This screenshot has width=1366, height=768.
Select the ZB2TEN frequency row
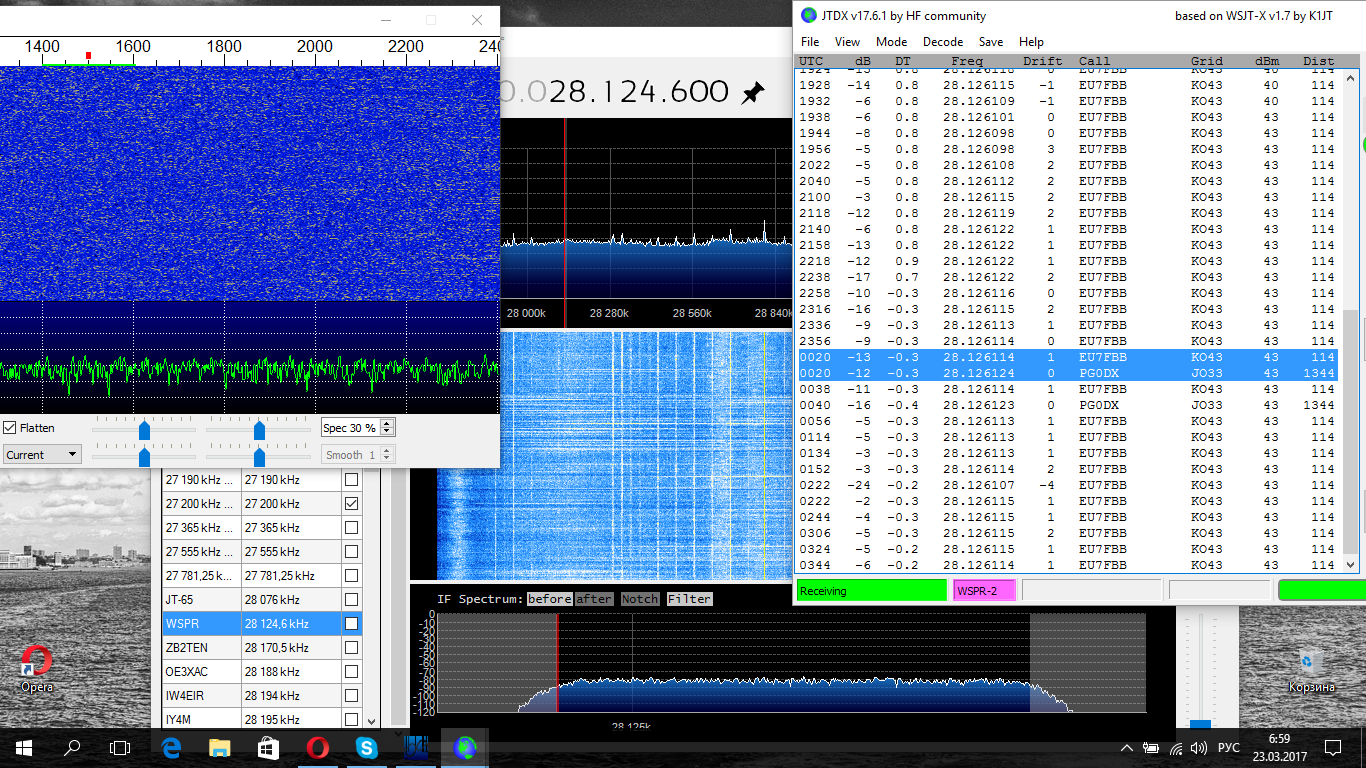pos(202,648)
